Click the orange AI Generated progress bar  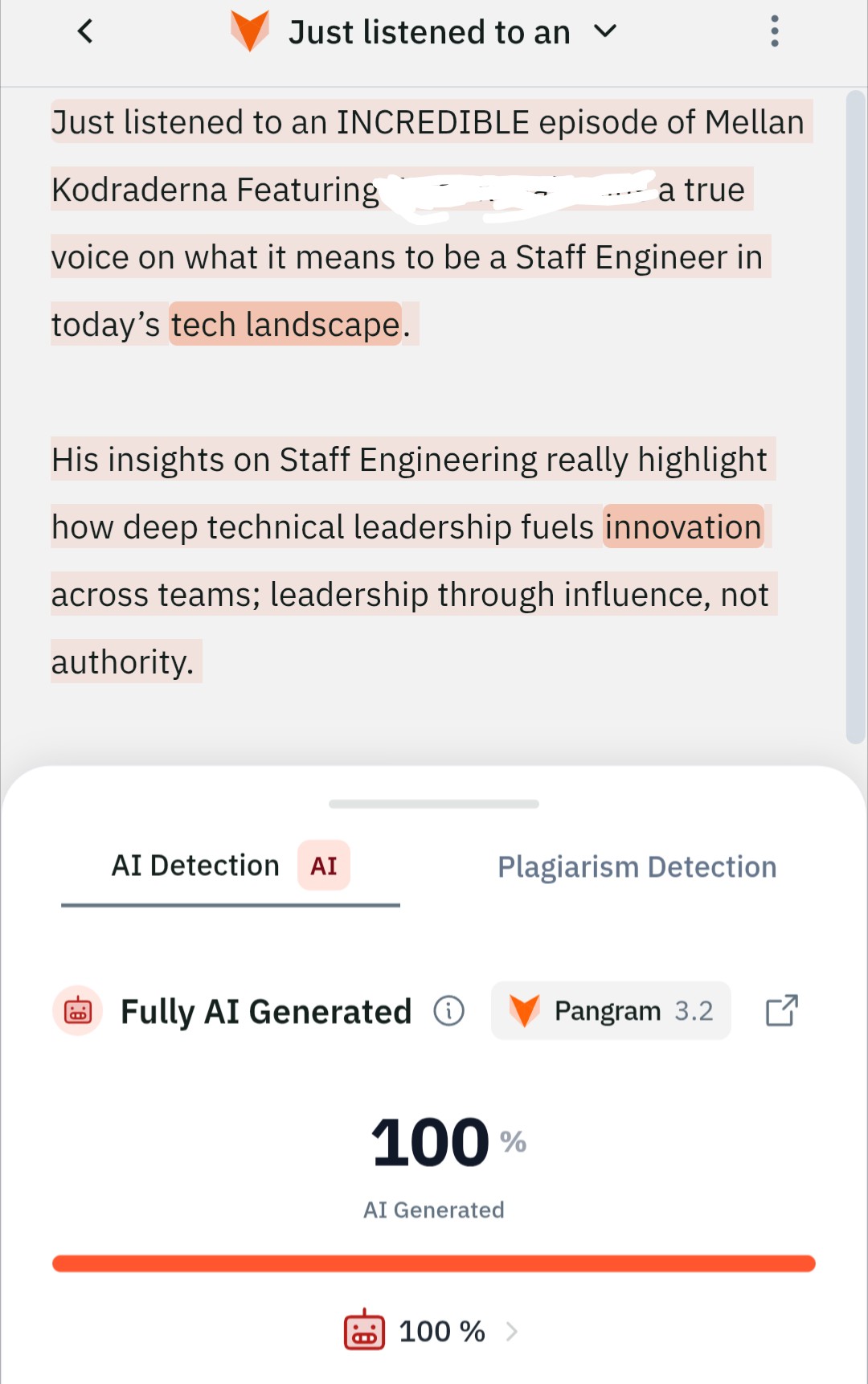(x=434, y=1263)
